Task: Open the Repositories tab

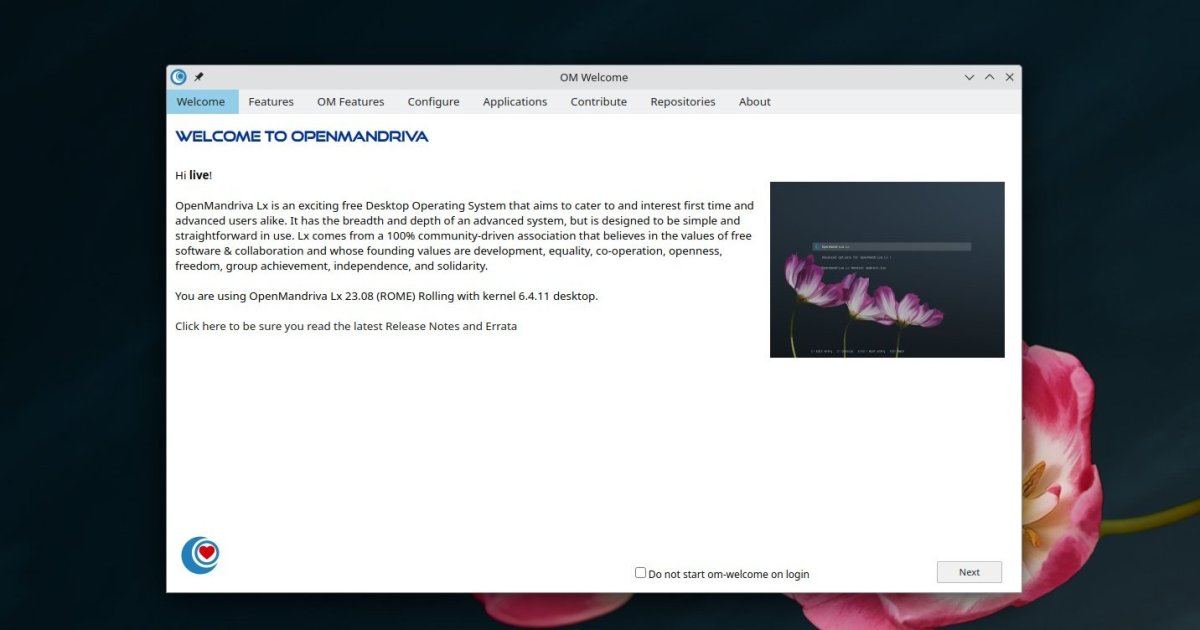Action: 682,101
